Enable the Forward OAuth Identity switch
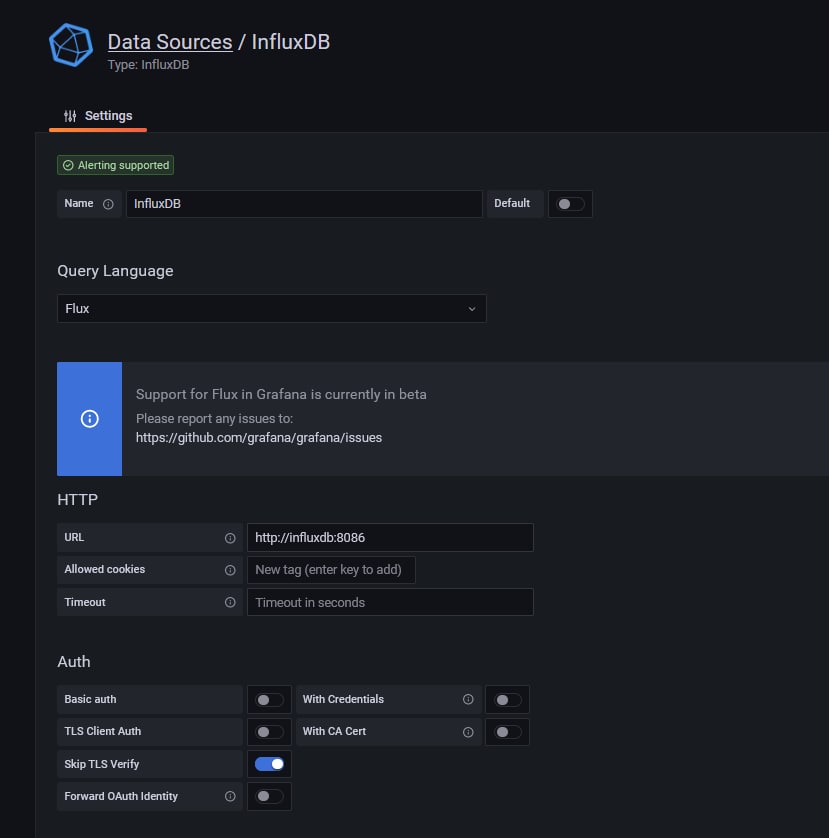The width and height of the screenshot is (829, 838). [269, 796]
